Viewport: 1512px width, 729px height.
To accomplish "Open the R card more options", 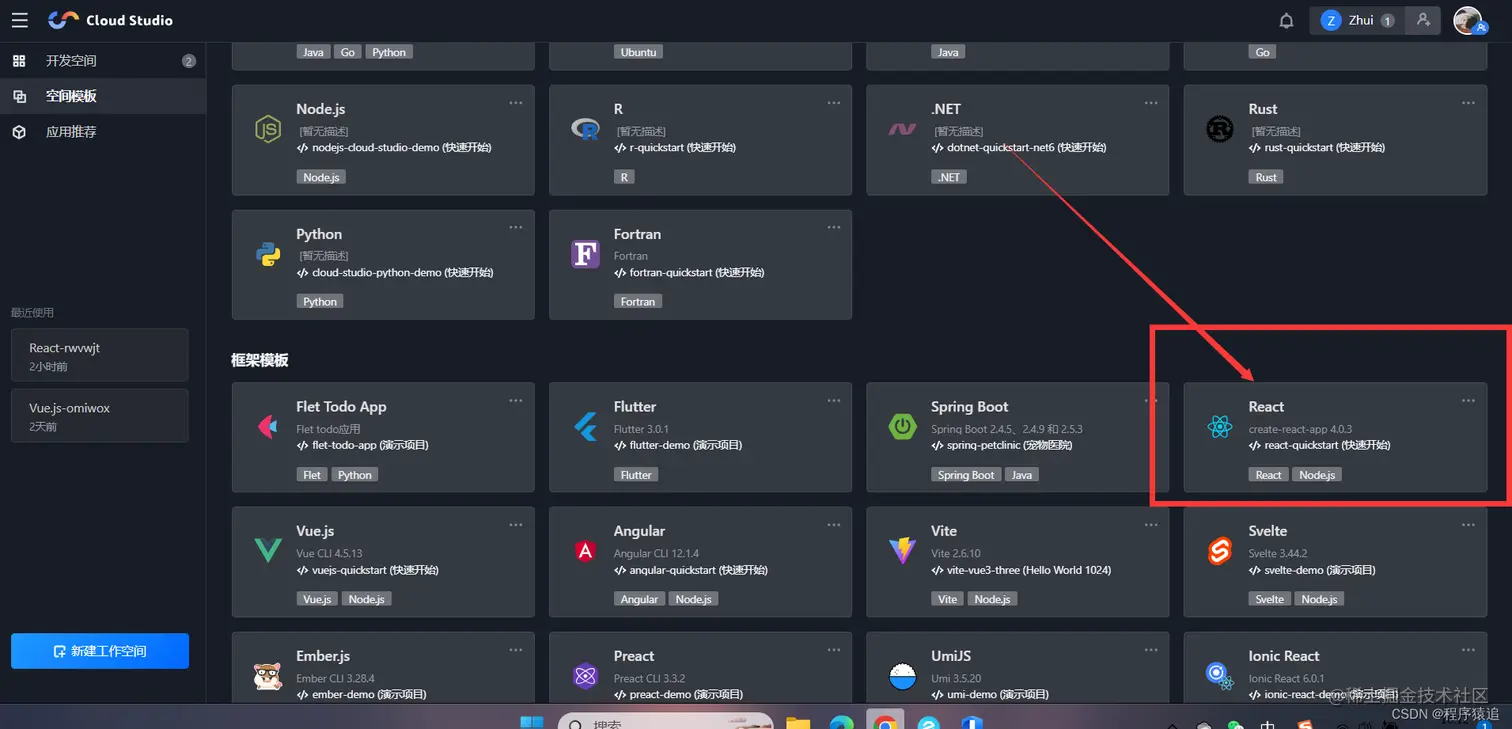I will point(834,103).
